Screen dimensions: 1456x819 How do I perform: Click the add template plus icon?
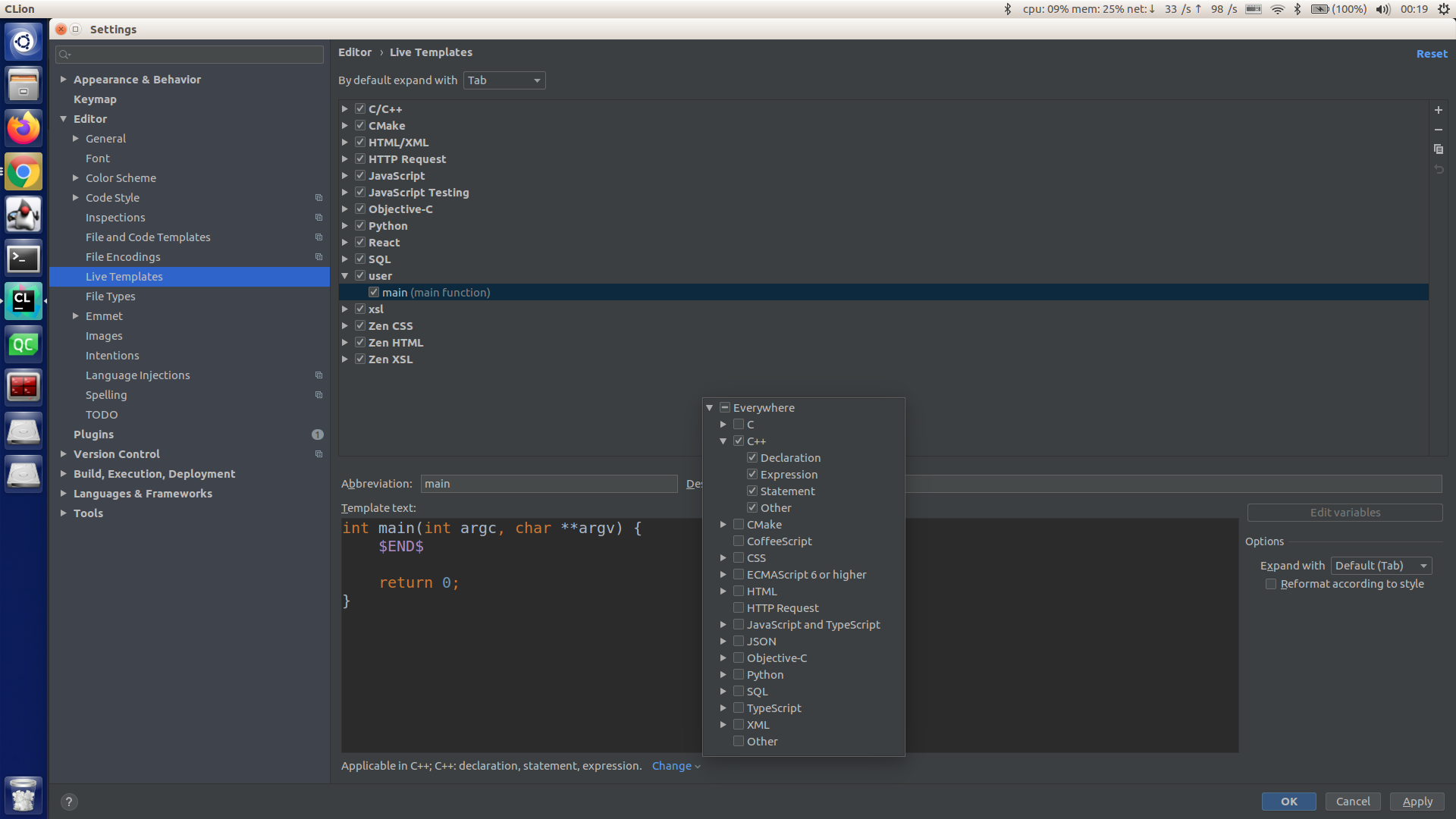coord(1438,110)
